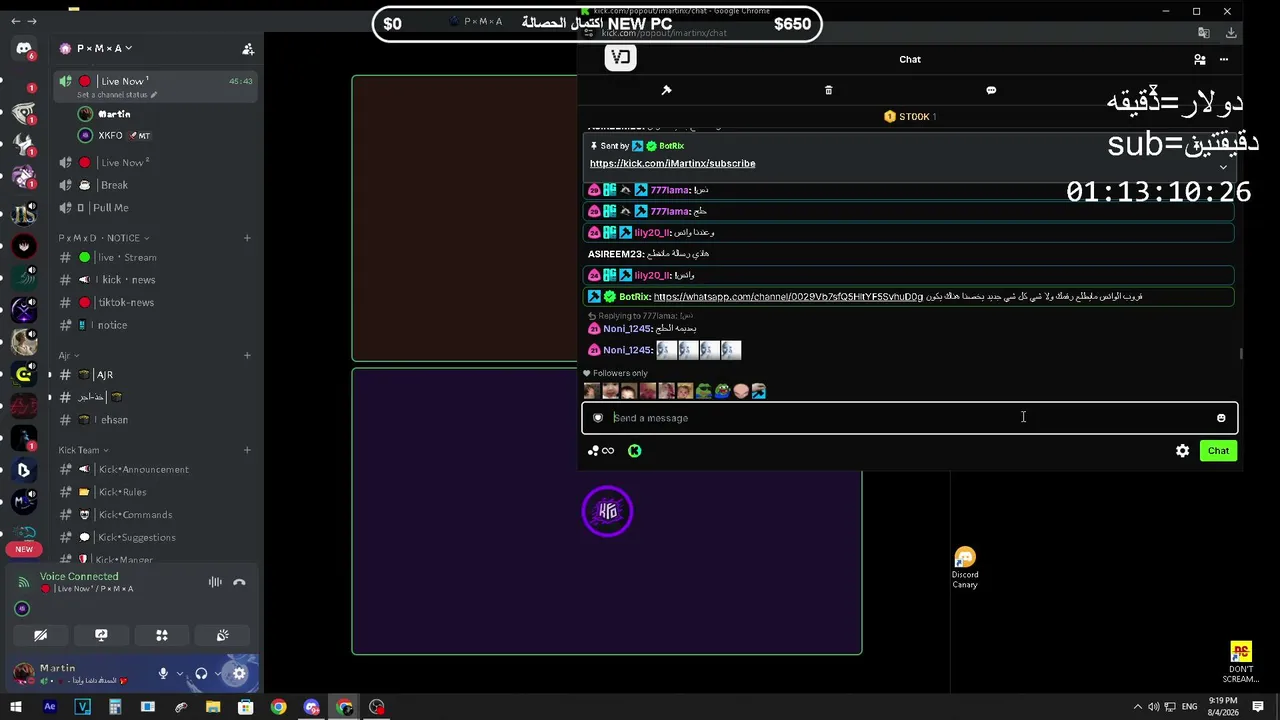
Task: Open the Windows Start menu
Action: click(16, 707)
